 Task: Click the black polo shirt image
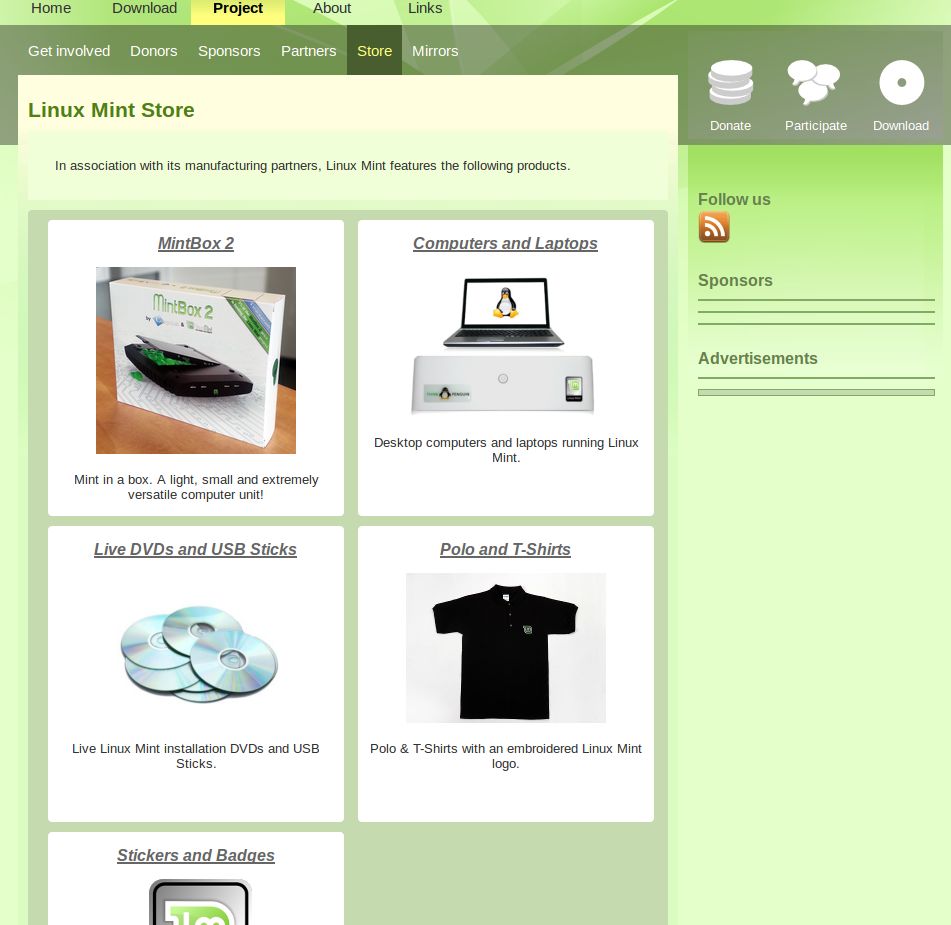[x=505, y=647]
